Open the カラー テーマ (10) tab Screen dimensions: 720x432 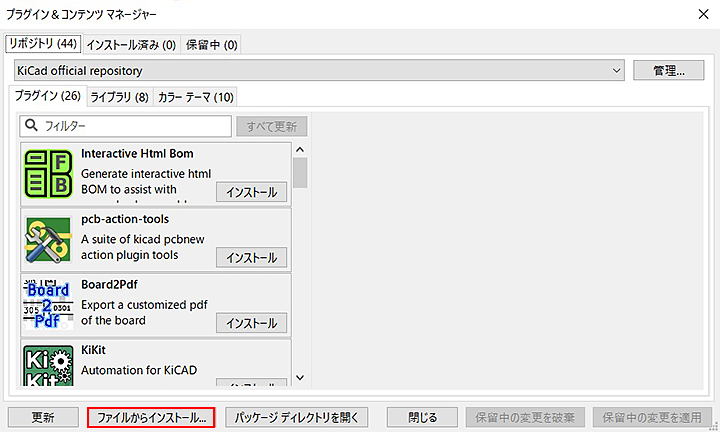[x=196, y=97]
